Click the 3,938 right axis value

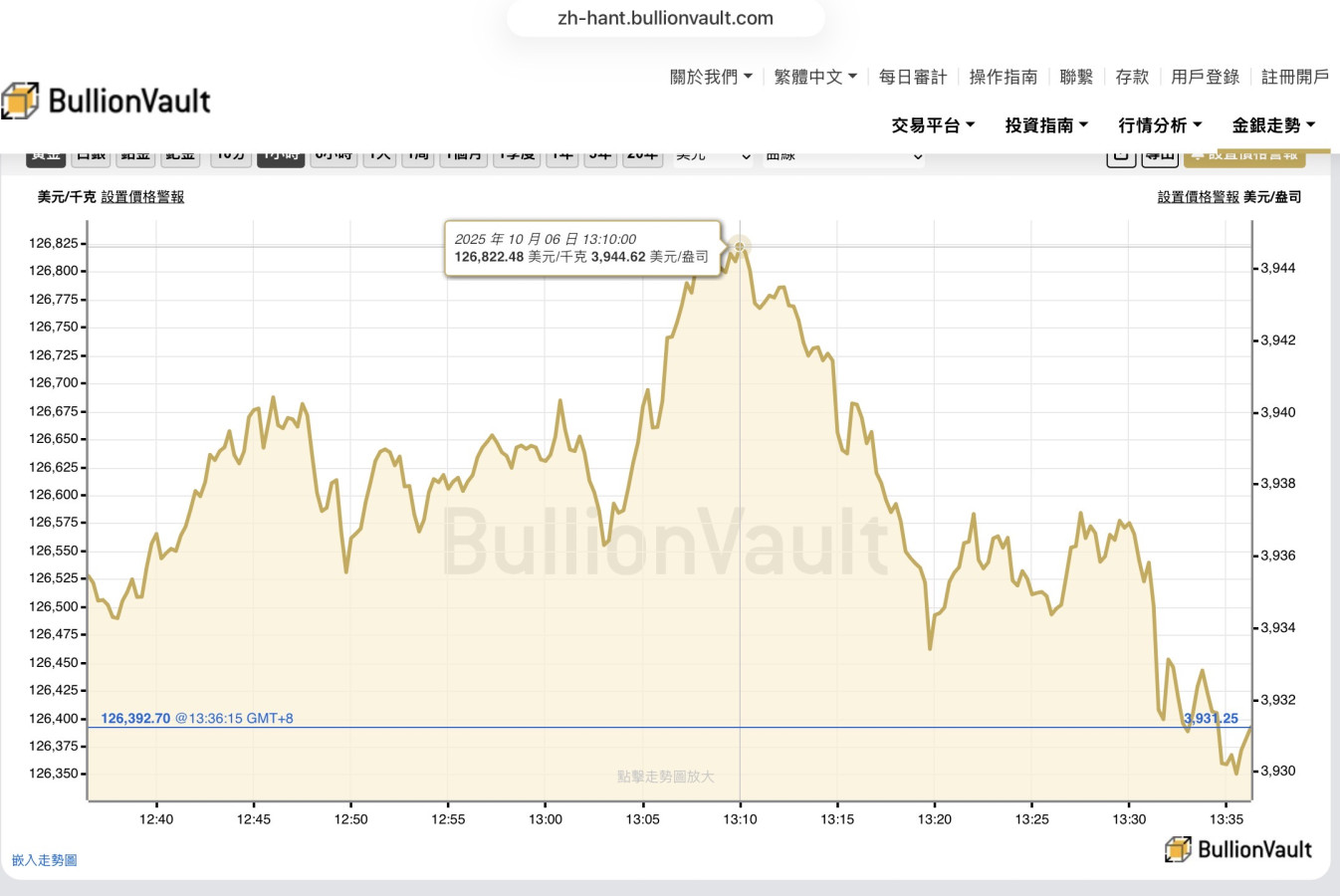1278,483
